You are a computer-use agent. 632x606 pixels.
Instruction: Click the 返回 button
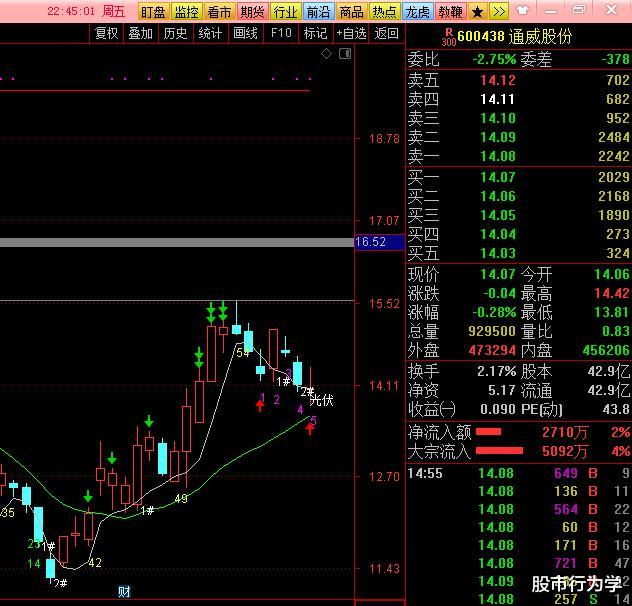click(386, 33)
